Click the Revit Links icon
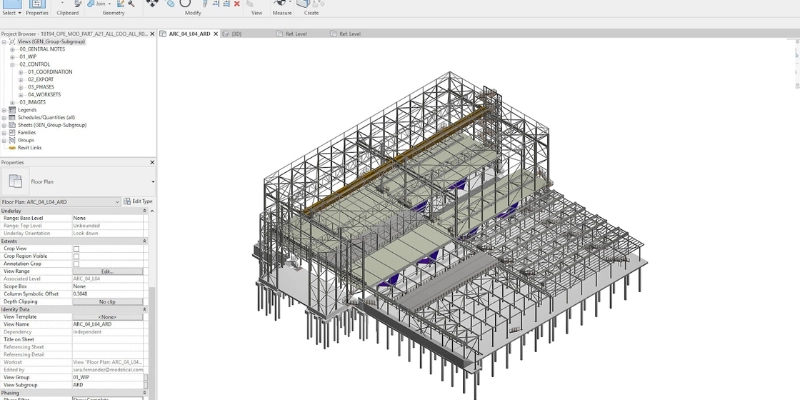 tap(12, 147)
